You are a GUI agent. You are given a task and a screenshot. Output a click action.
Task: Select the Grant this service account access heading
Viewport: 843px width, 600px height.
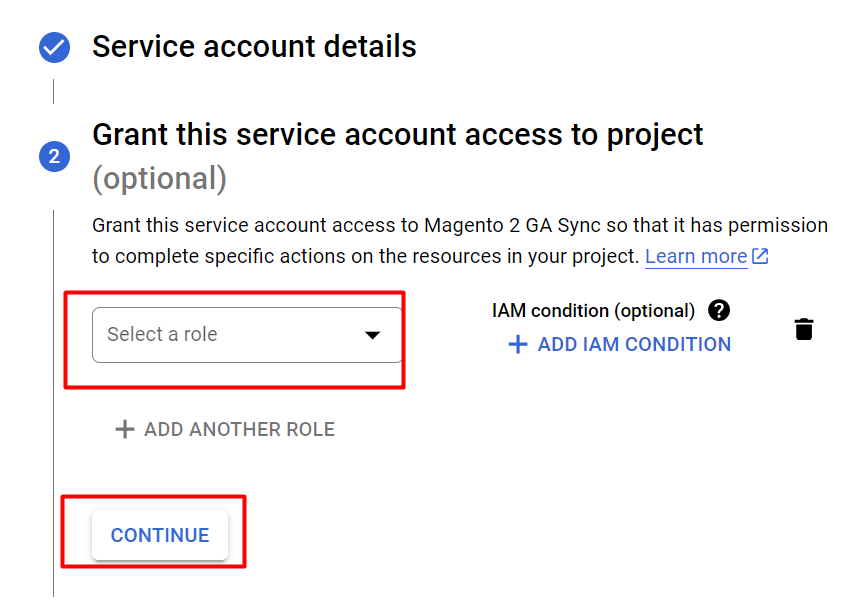397,135
